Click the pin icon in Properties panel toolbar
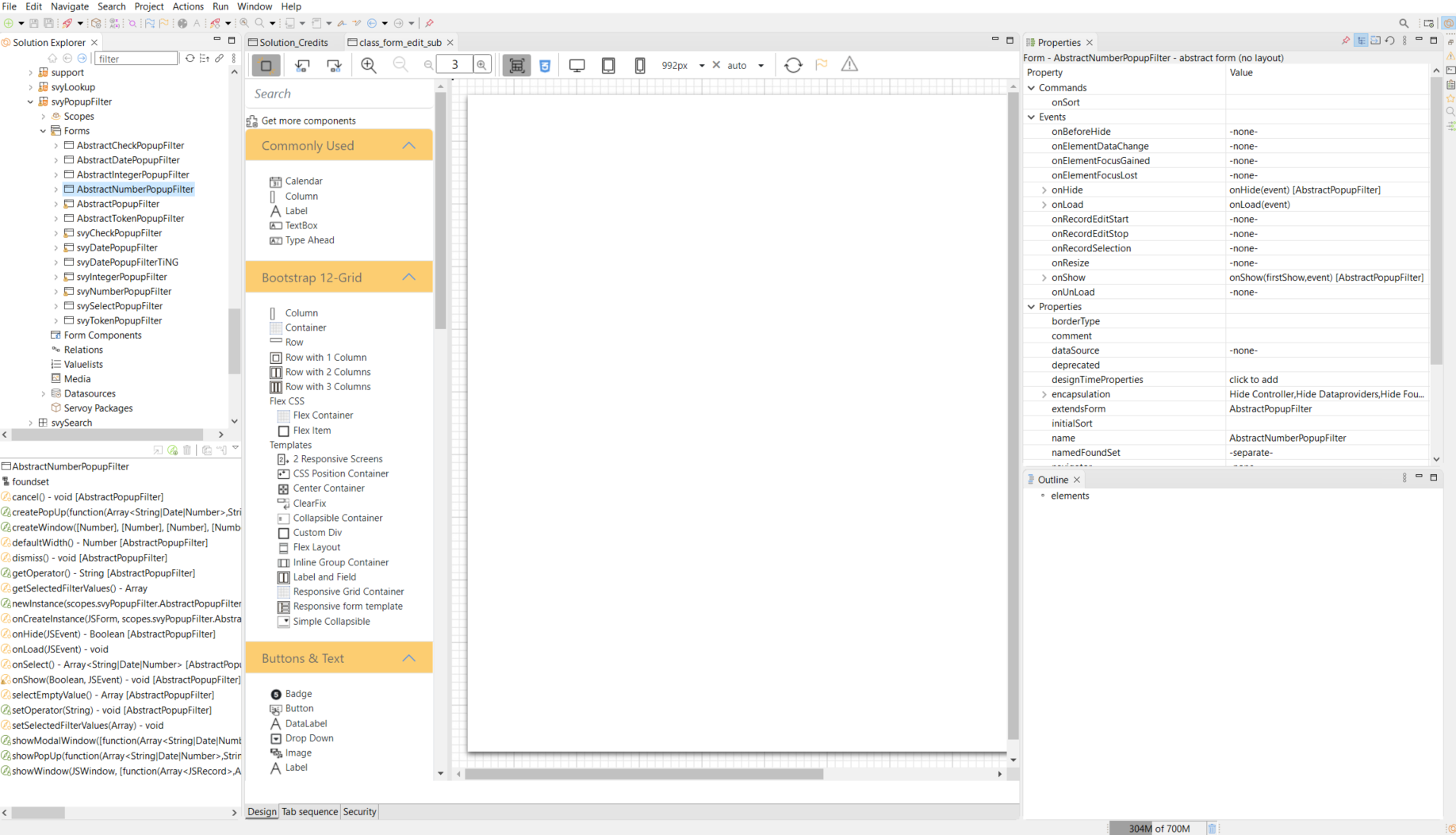This screenshot has height=835, width=1456. [x=1346, y=40]
